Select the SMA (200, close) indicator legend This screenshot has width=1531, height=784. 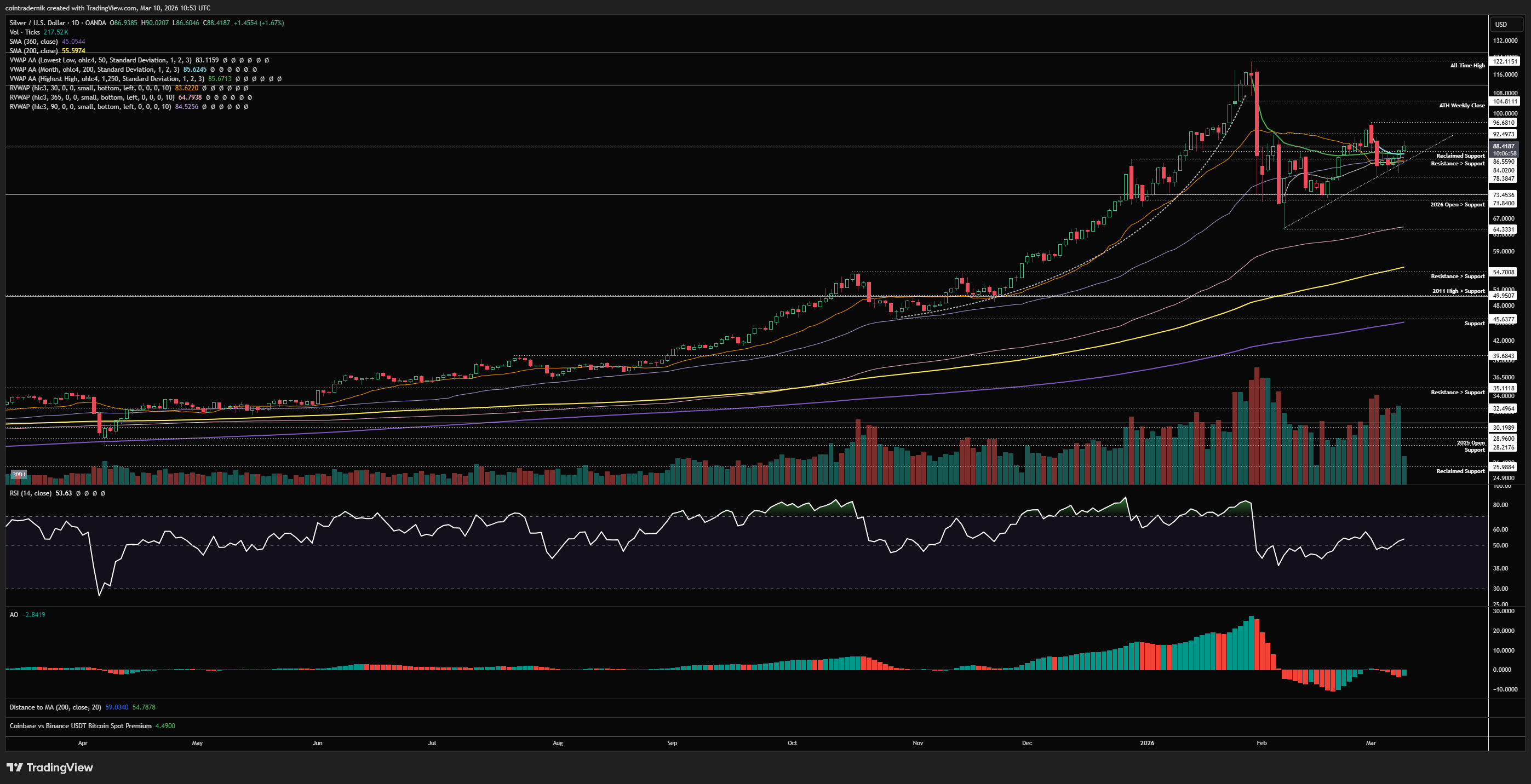(33, 51)
